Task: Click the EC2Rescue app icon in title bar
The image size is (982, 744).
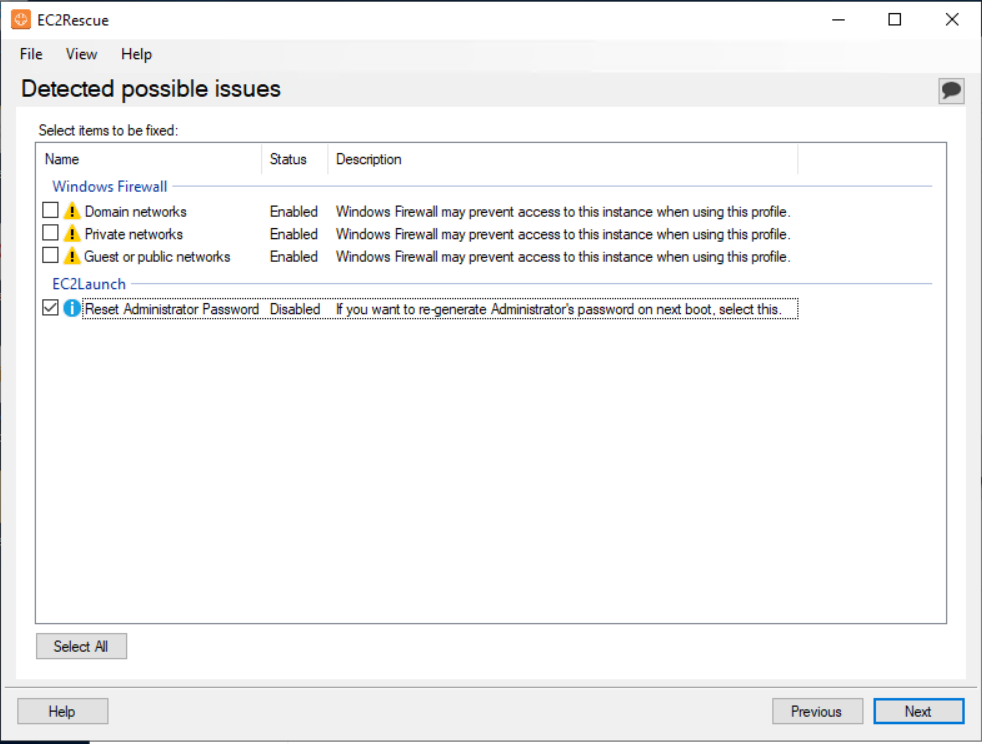Action: 21,19
